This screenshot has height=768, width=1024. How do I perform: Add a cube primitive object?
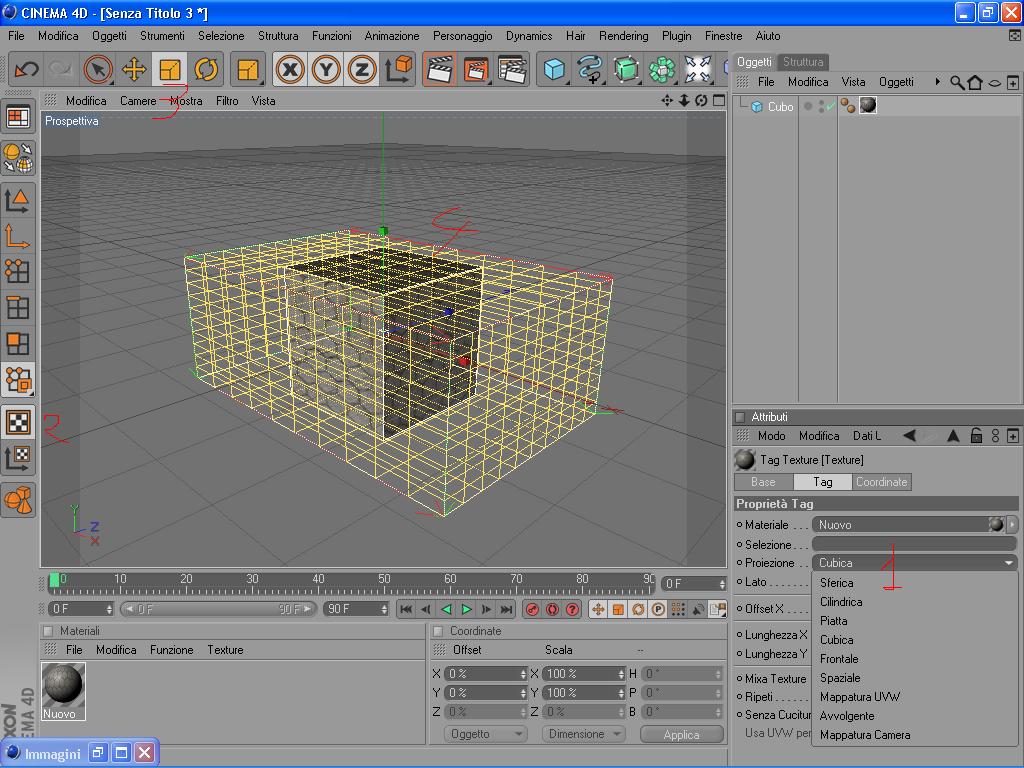[x=555, y=69]
